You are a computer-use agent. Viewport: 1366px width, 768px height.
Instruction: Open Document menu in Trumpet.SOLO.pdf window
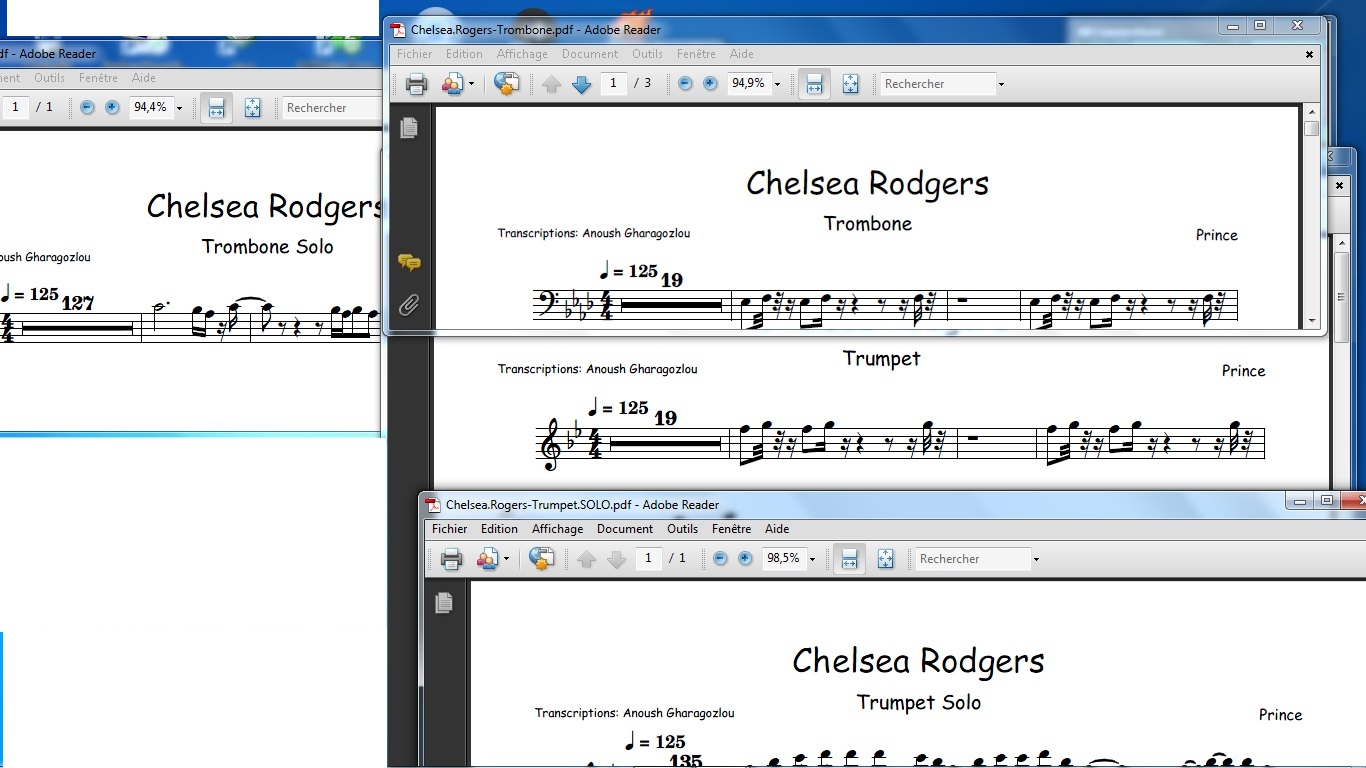(625, 529)
